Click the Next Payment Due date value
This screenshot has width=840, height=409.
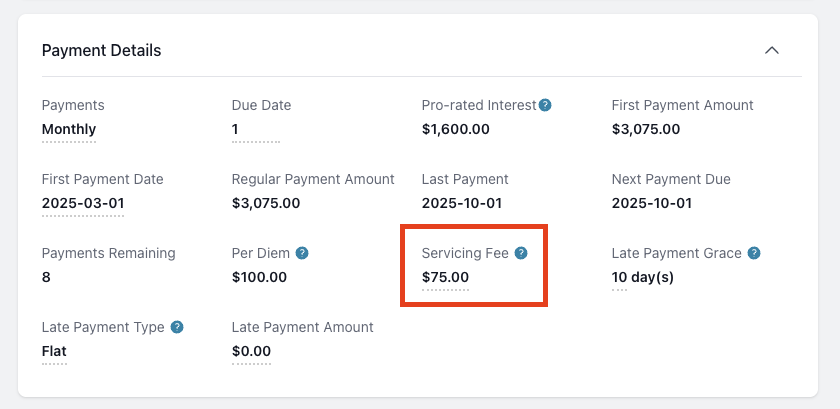(651, 203)
